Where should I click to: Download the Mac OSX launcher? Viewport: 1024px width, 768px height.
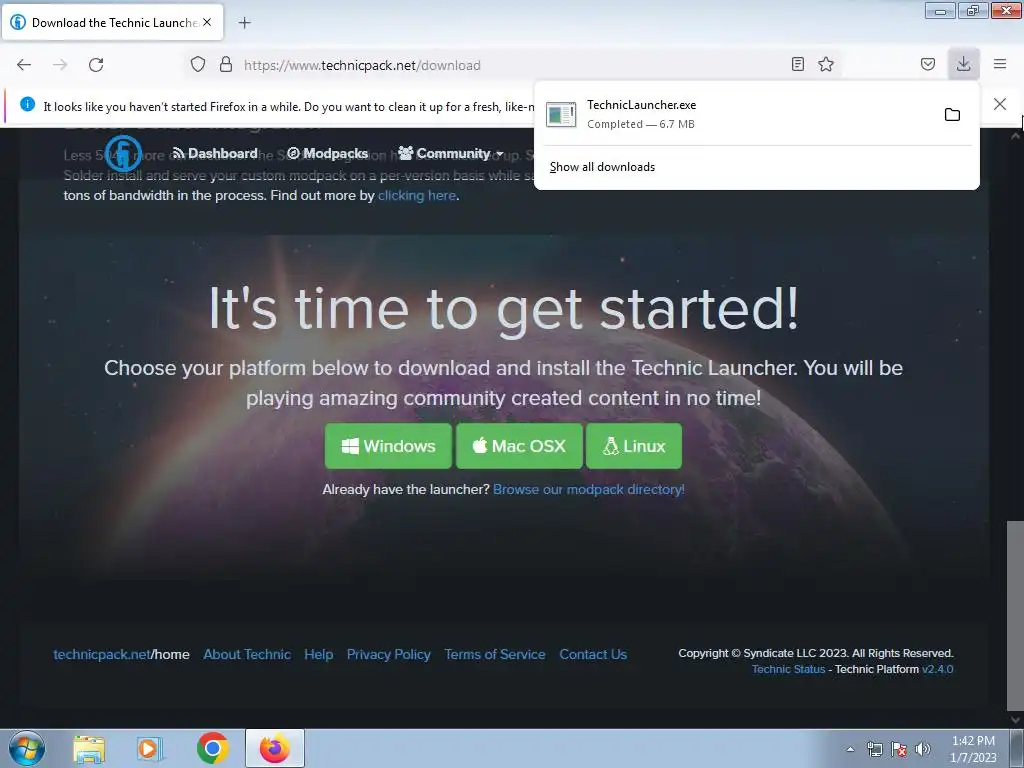(x=519, y=446)
